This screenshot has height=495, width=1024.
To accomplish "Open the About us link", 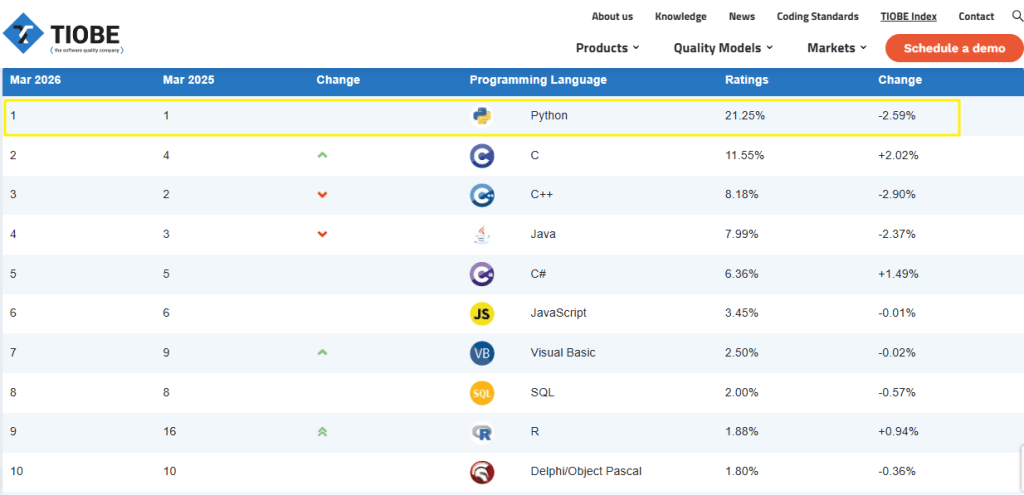I will tap(612, 16).
